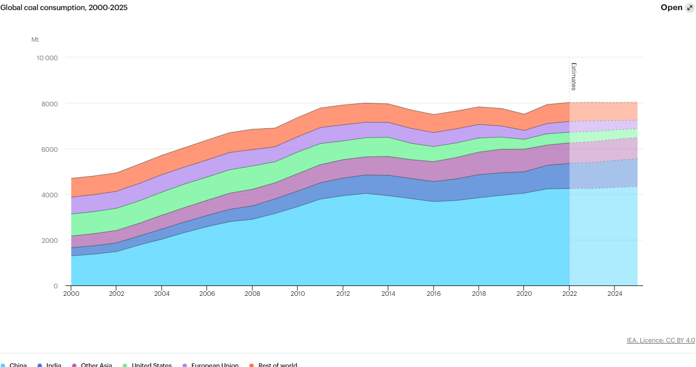This screenshot has height=367, width=696.
Task: Toggle the Rest of world legend label
Action: click(x=277, y=365)
